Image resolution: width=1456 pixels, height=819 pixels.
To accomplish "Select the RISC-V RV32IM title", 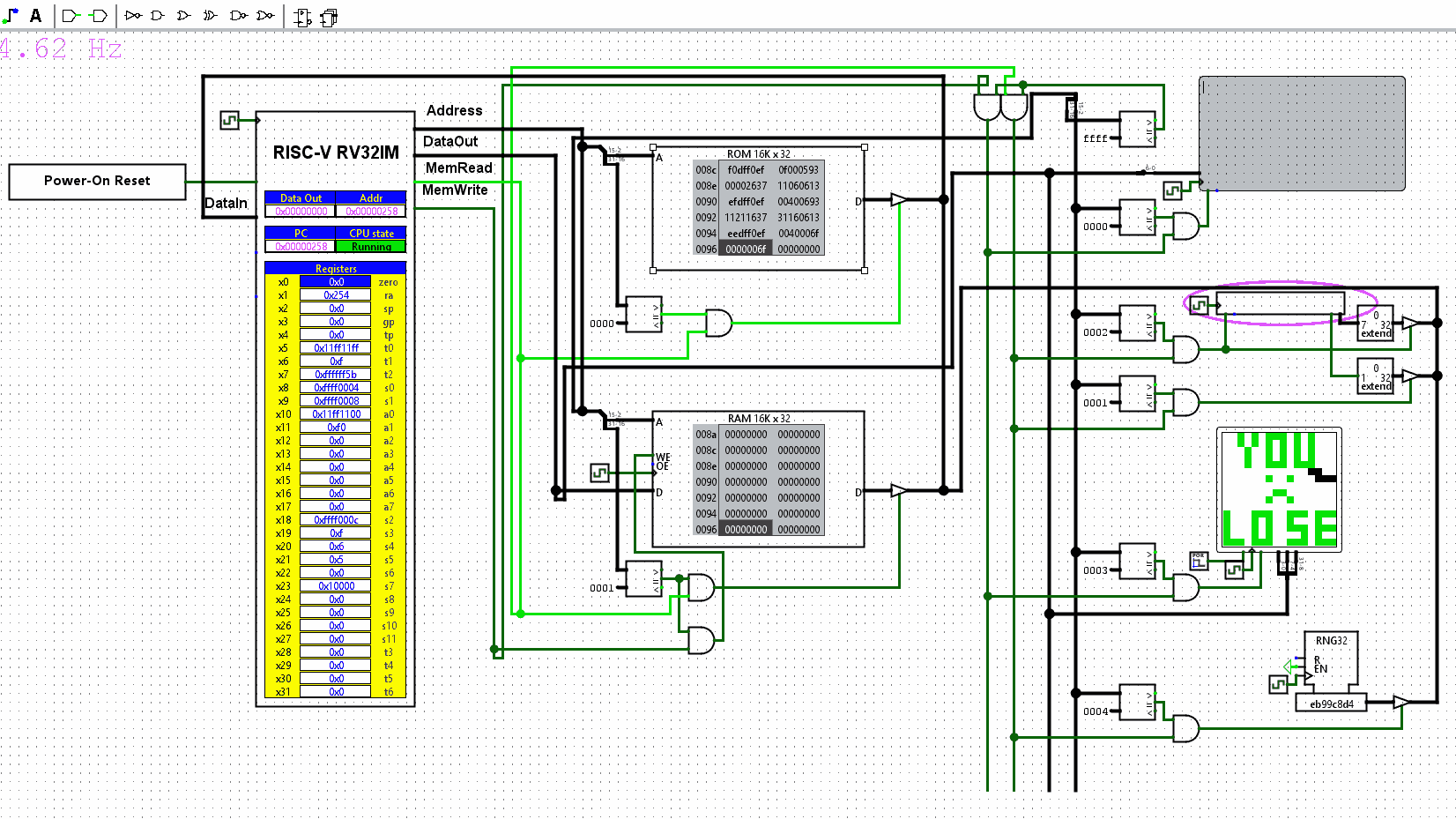I will pos(336,153).
